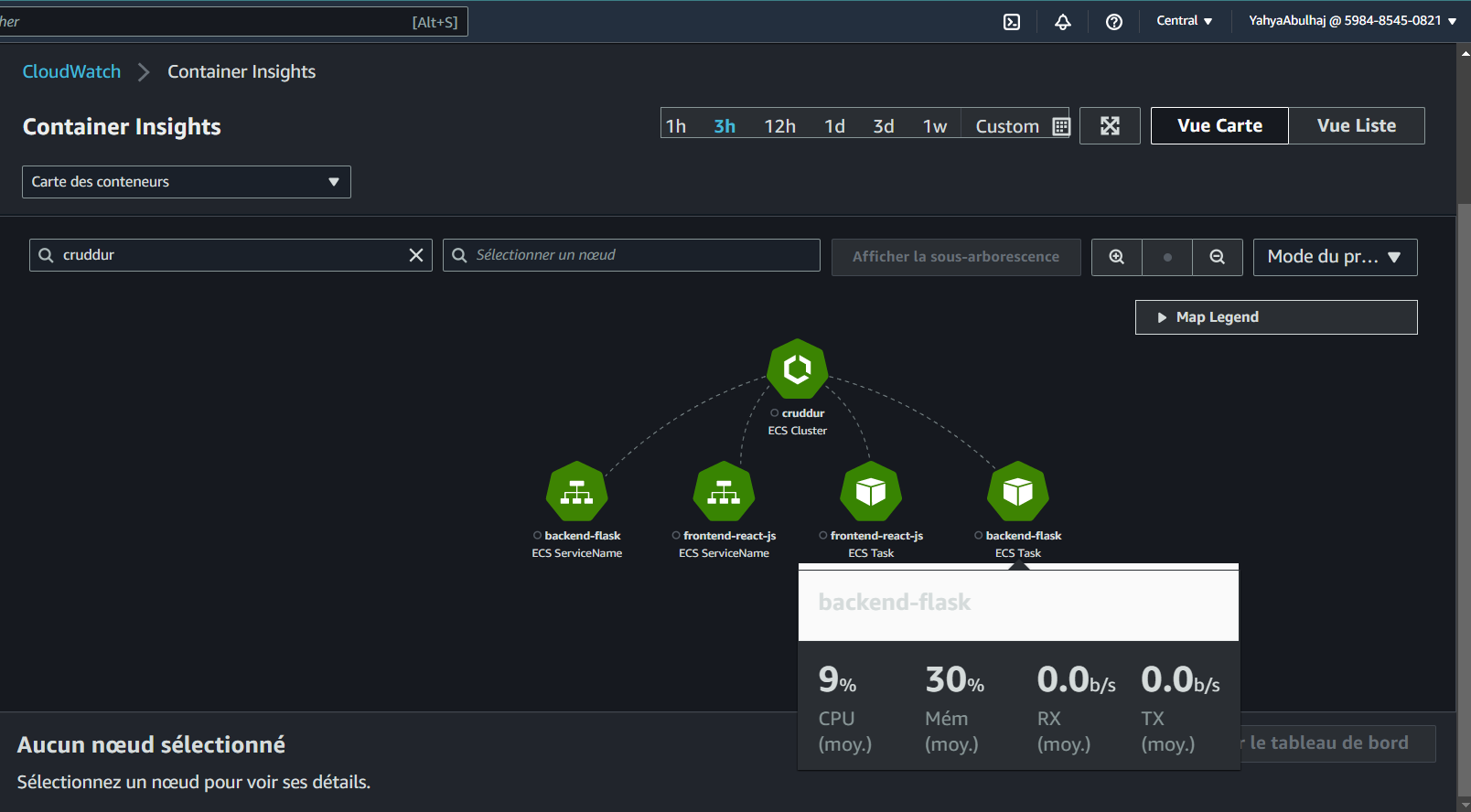Image resolution: width=1471 pixels, height=812 pixels.
Task: Click the 30% Mém value
Action: click(955, 679)
